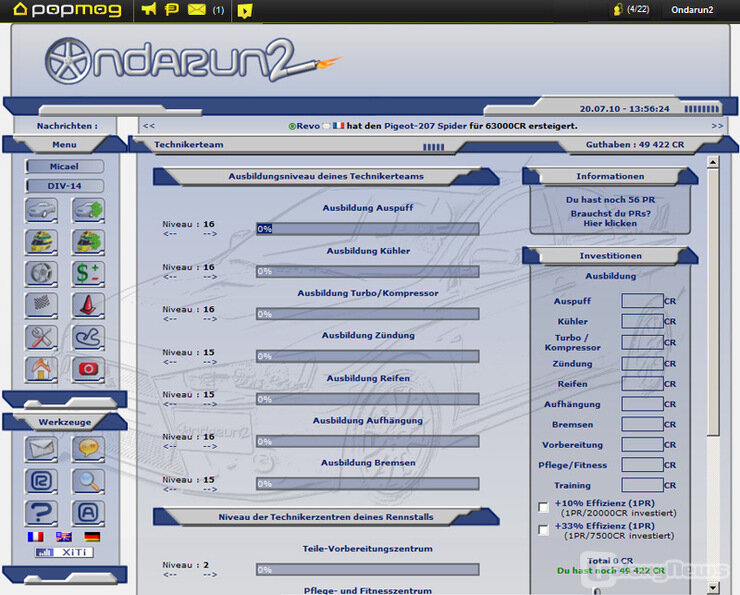Screen dimensions: 740x595
Task: Switch language to English flag
Action: coord(64,537)
